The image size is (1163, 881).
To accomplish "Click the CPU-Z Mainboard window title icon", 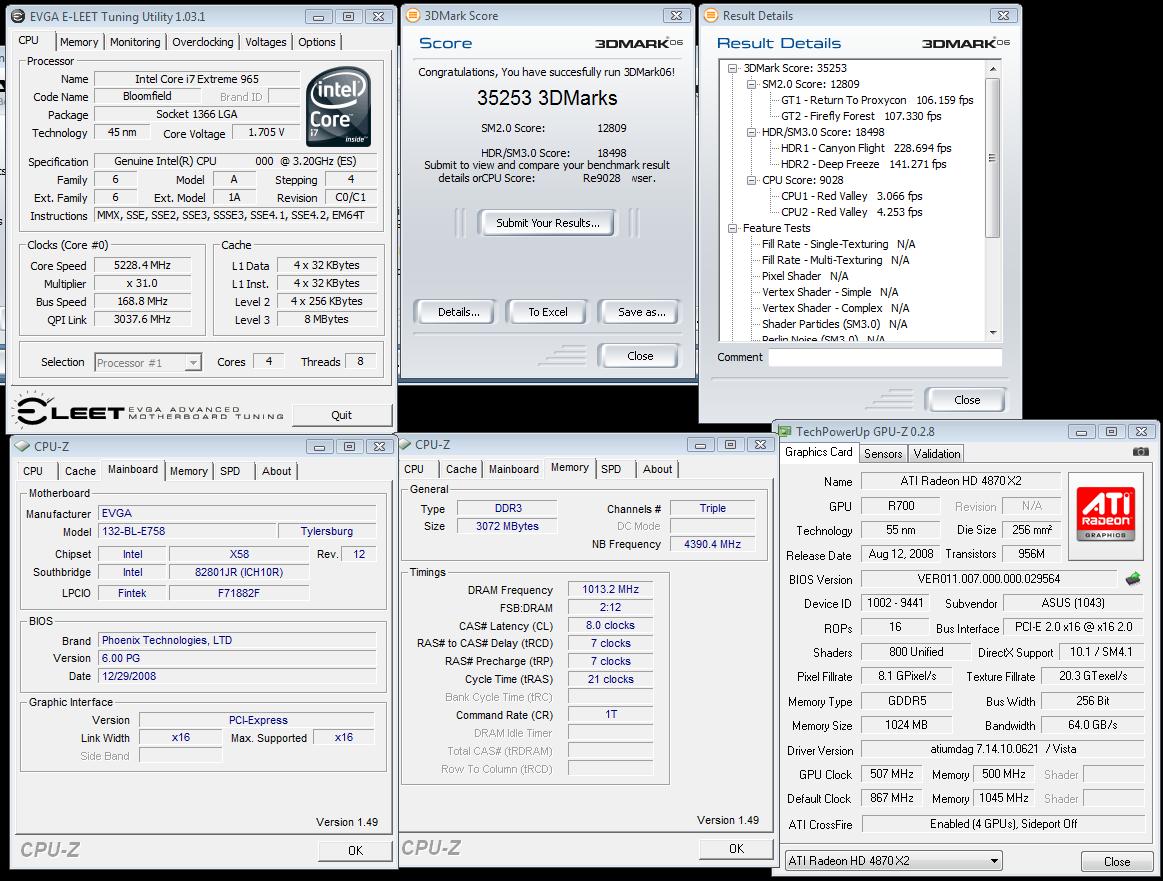I will [22, 446].
